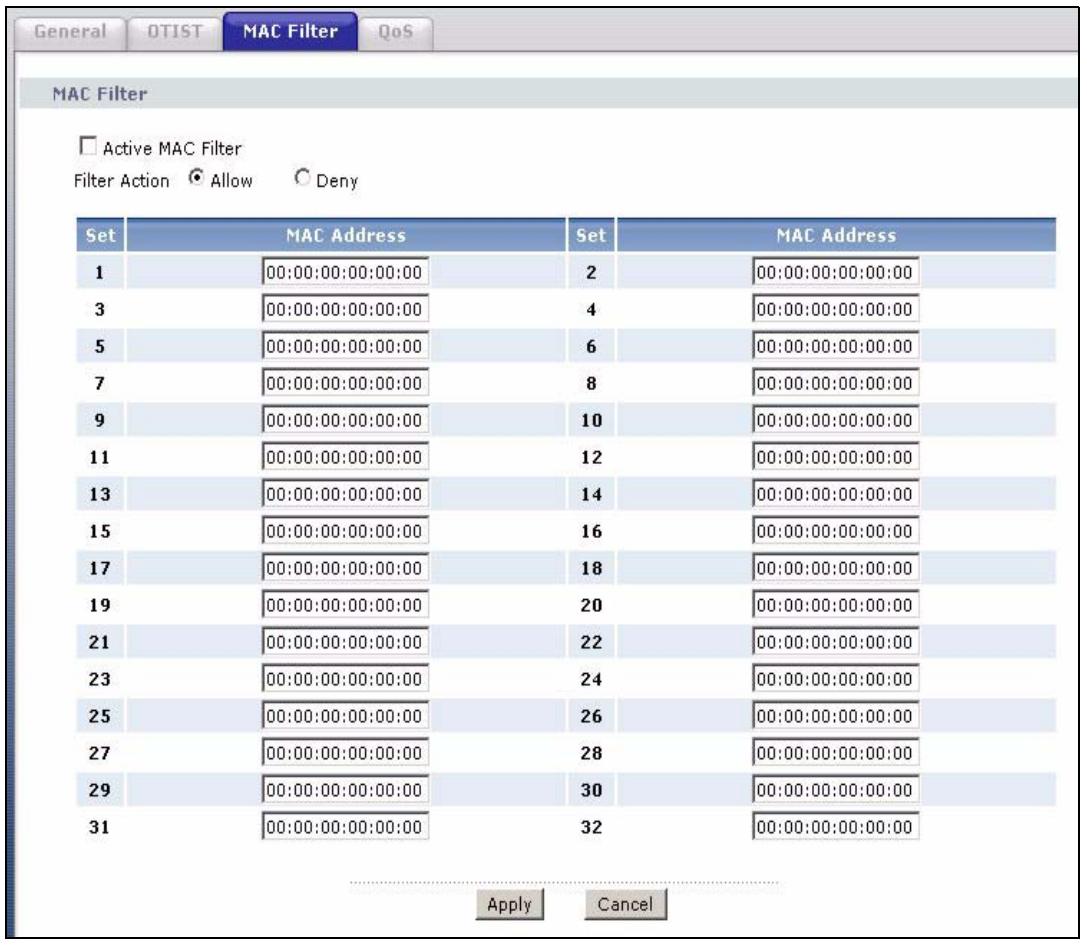1087x946 pixels.
Task: Click MAC address field for set 19
Action: [x=345, y=604]
